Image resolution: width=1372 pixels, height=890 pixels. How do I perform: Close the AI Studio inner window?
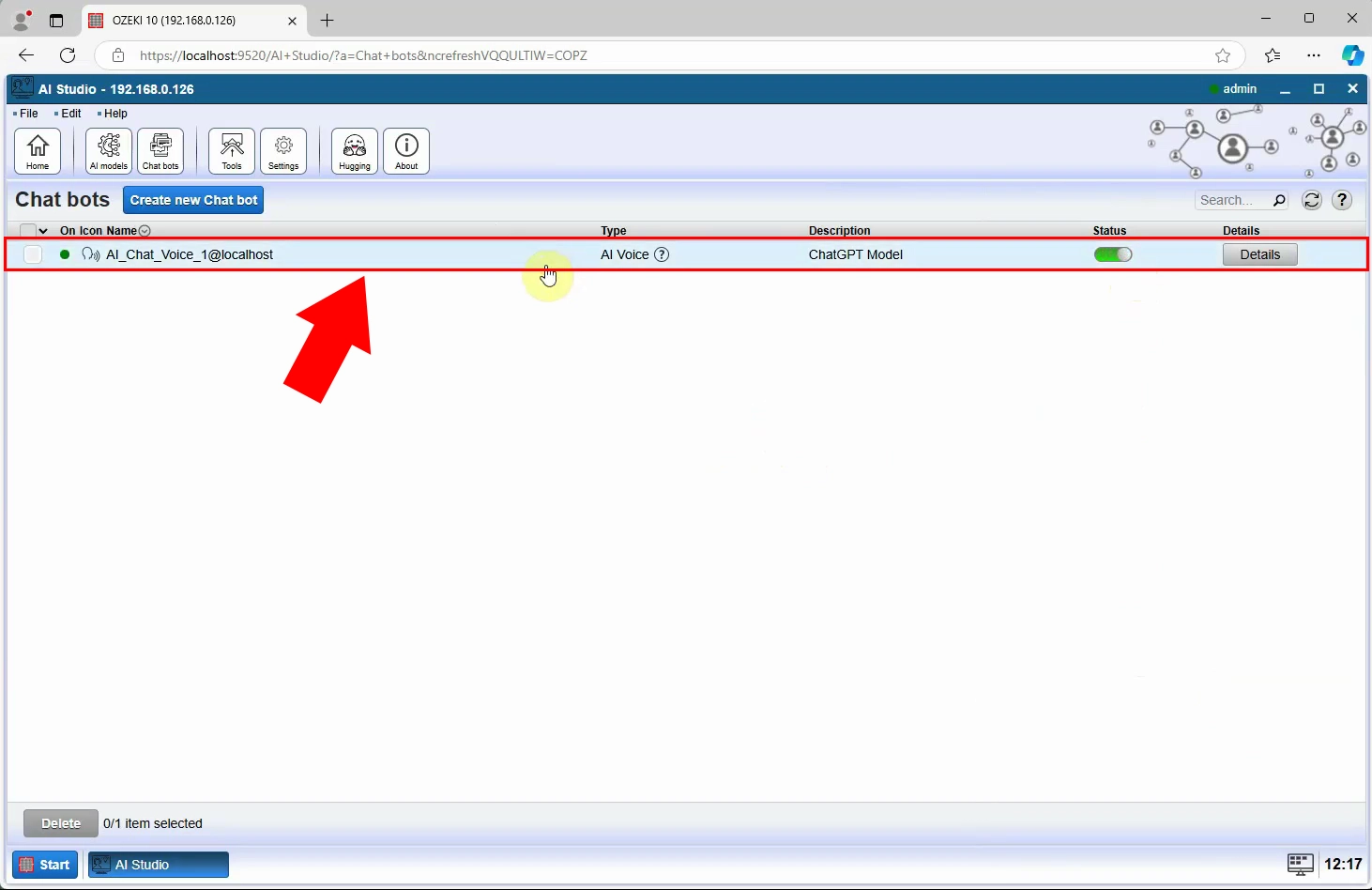(1352, 88)
